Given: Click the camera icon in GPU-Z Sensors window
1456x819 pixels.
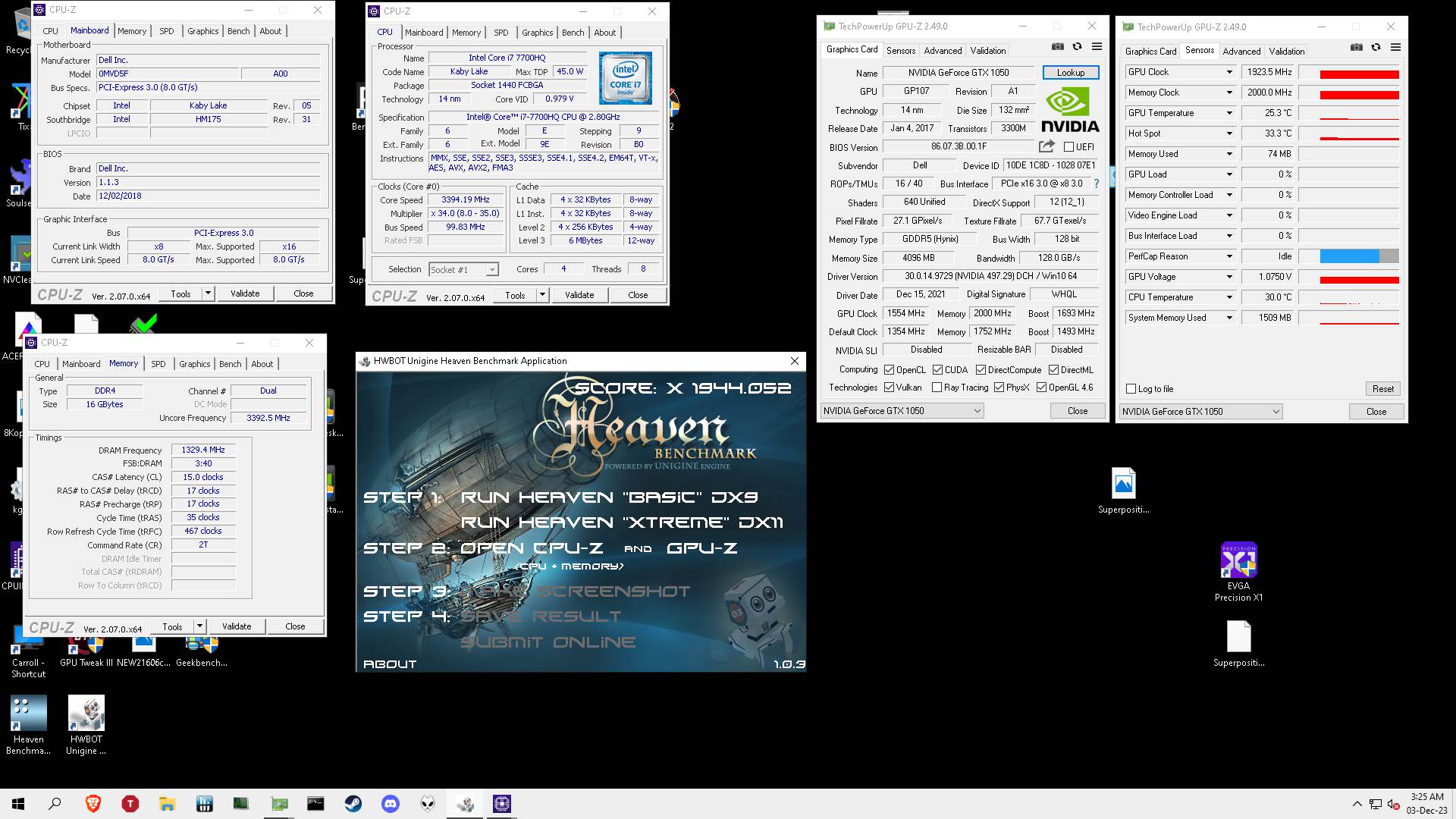Looking at the screenshot, I should tap(1357, 48).
